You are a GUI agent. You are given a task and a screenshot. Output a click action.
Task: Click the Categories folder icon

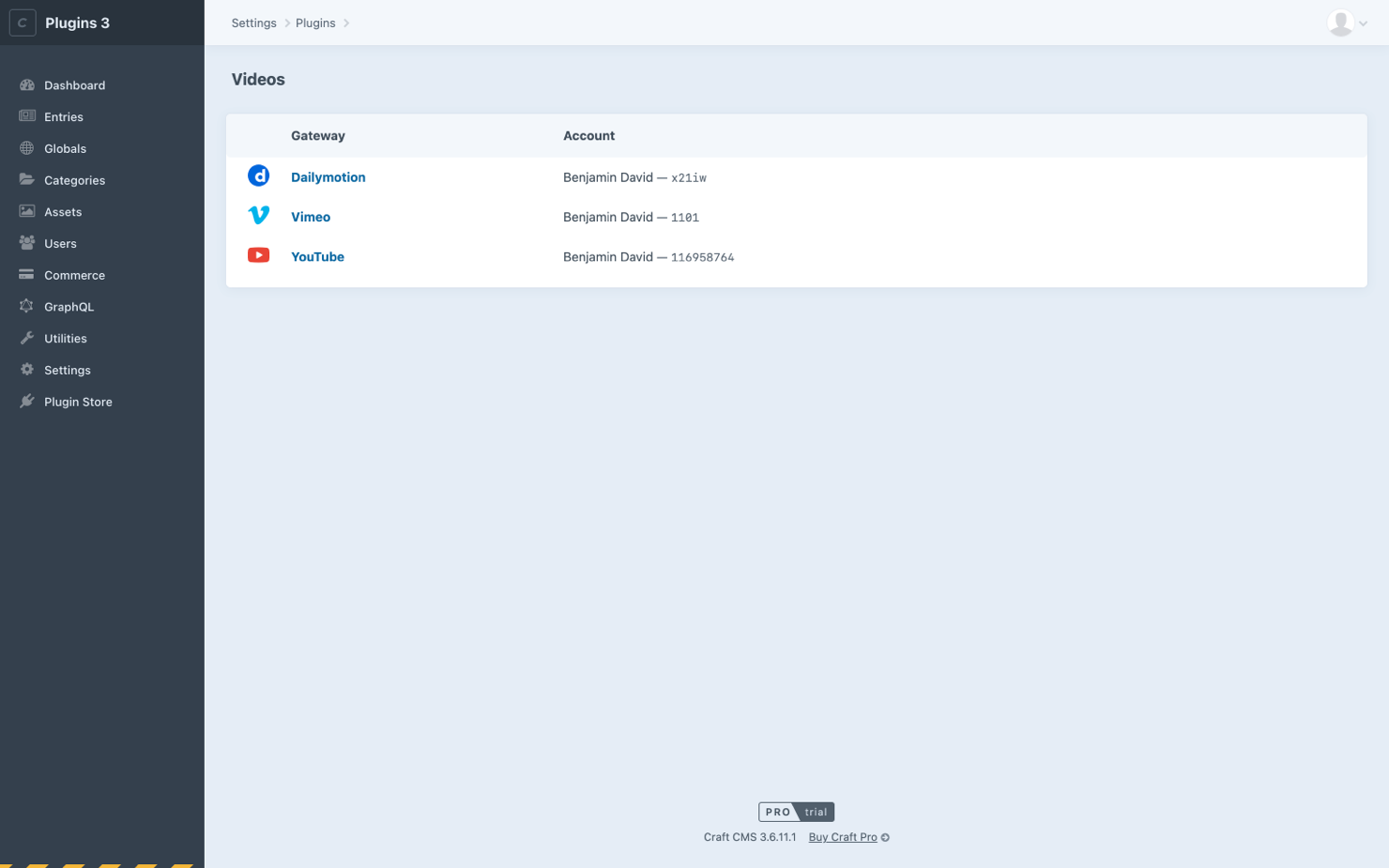pyautogui.click(x=27, y=180)
